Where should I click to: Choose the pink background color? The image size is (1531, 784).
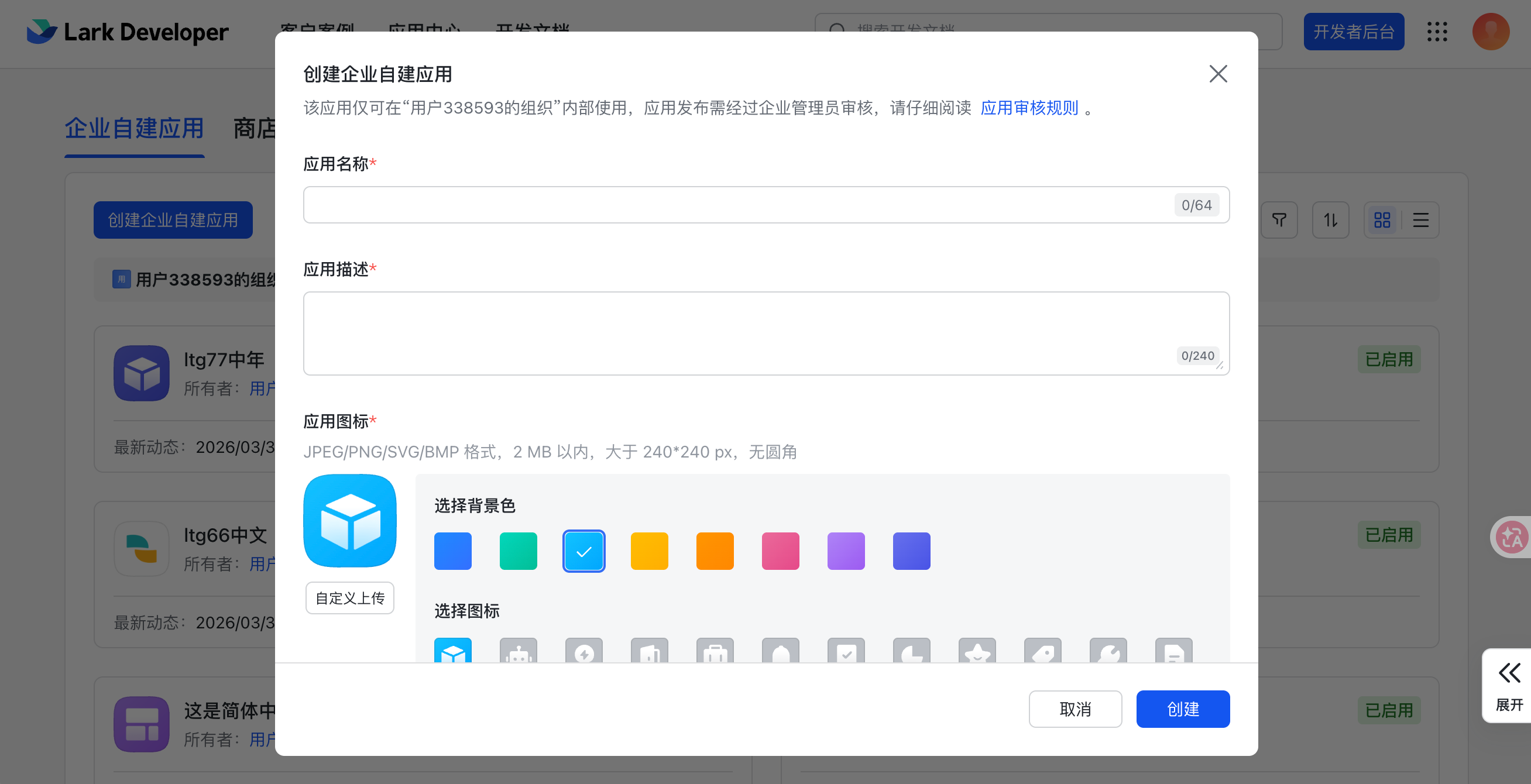(x=780, y=551)
